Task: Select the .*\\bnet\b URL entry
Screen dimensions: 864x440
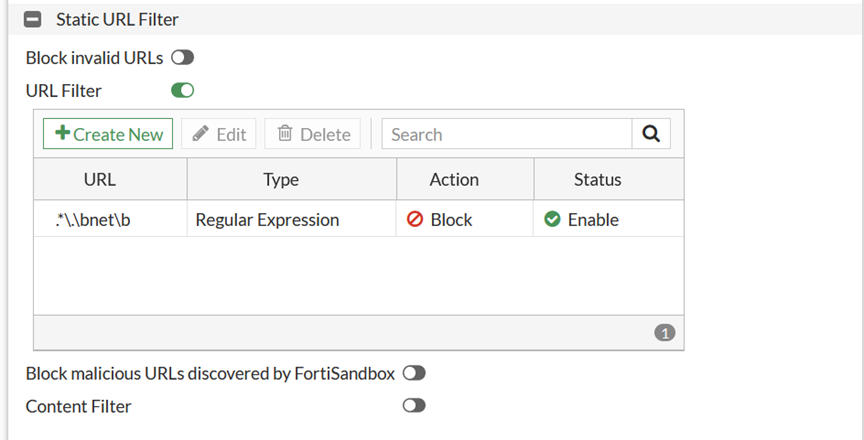Action: (93, 219)
